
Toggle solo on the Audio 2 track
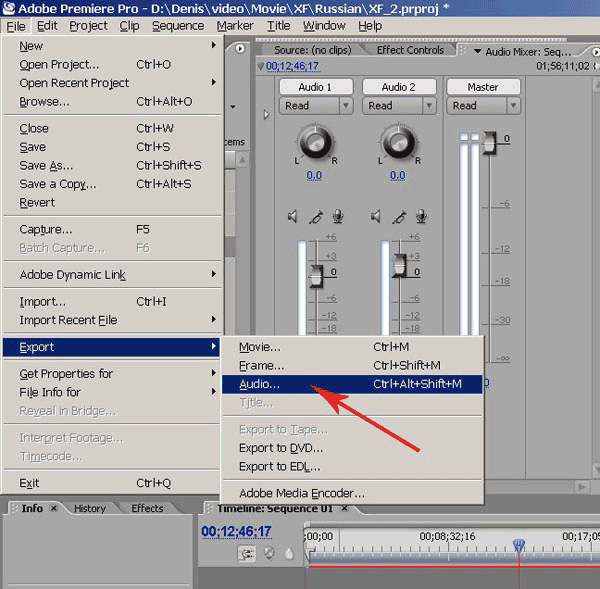pyautogui.click(x=399, y=217)
